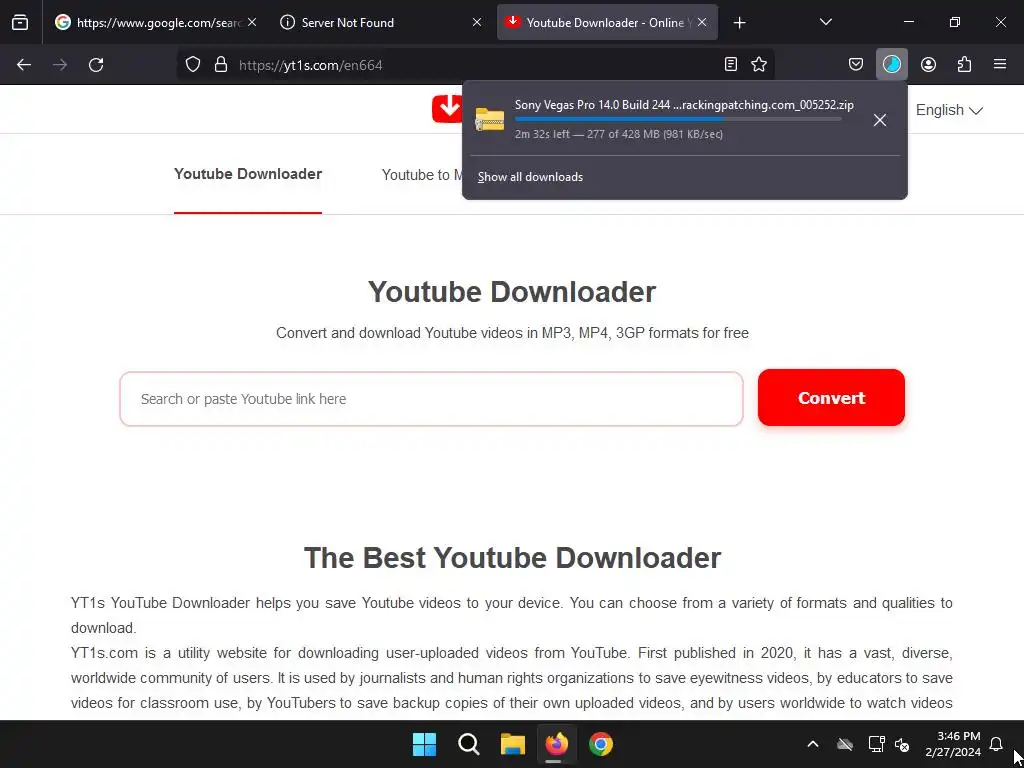The height and width of the screenshot is (768, 1024).
Task: Open the OneDrive tray icon
Action: click(x=845, y=744)
